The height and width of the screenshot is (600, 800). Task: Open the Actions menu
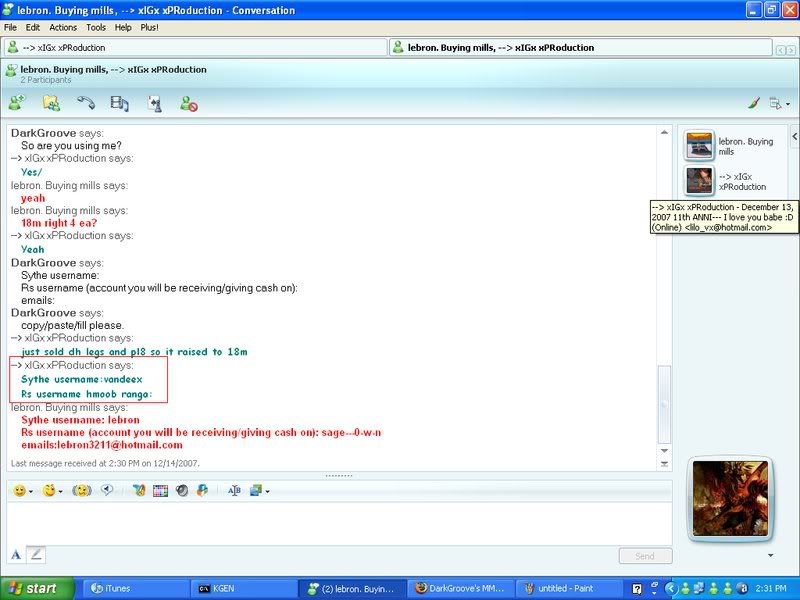[x=63, y=28]
